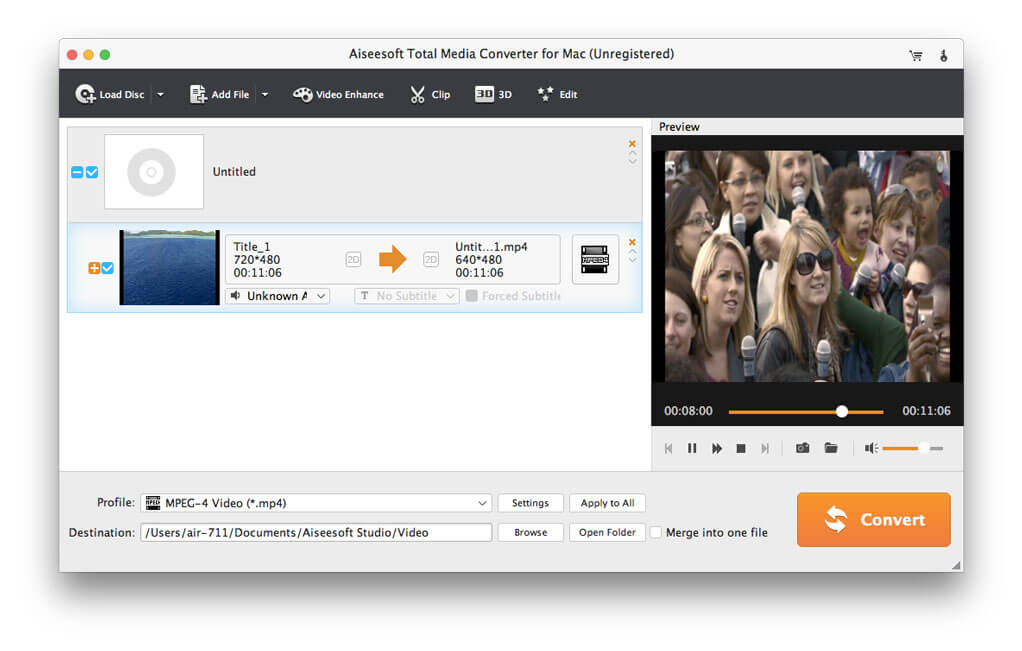Toggle the Title_1 checkbox

point(108,268)
